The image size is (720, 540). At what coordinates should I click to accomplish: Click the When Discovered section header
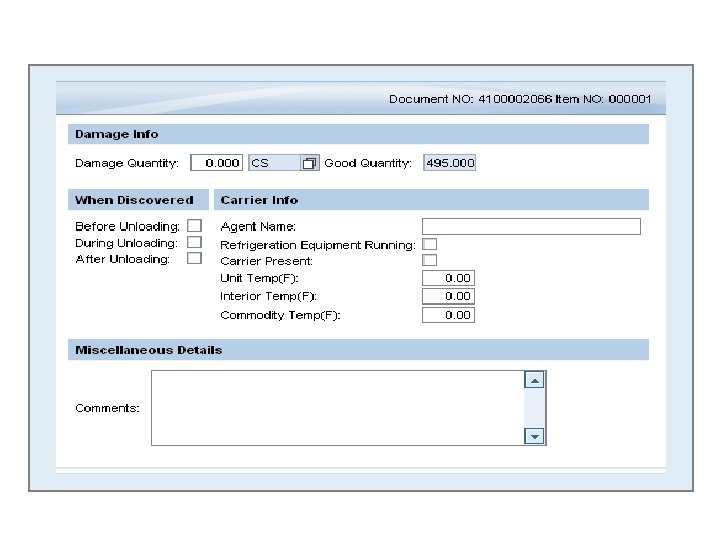138,200
